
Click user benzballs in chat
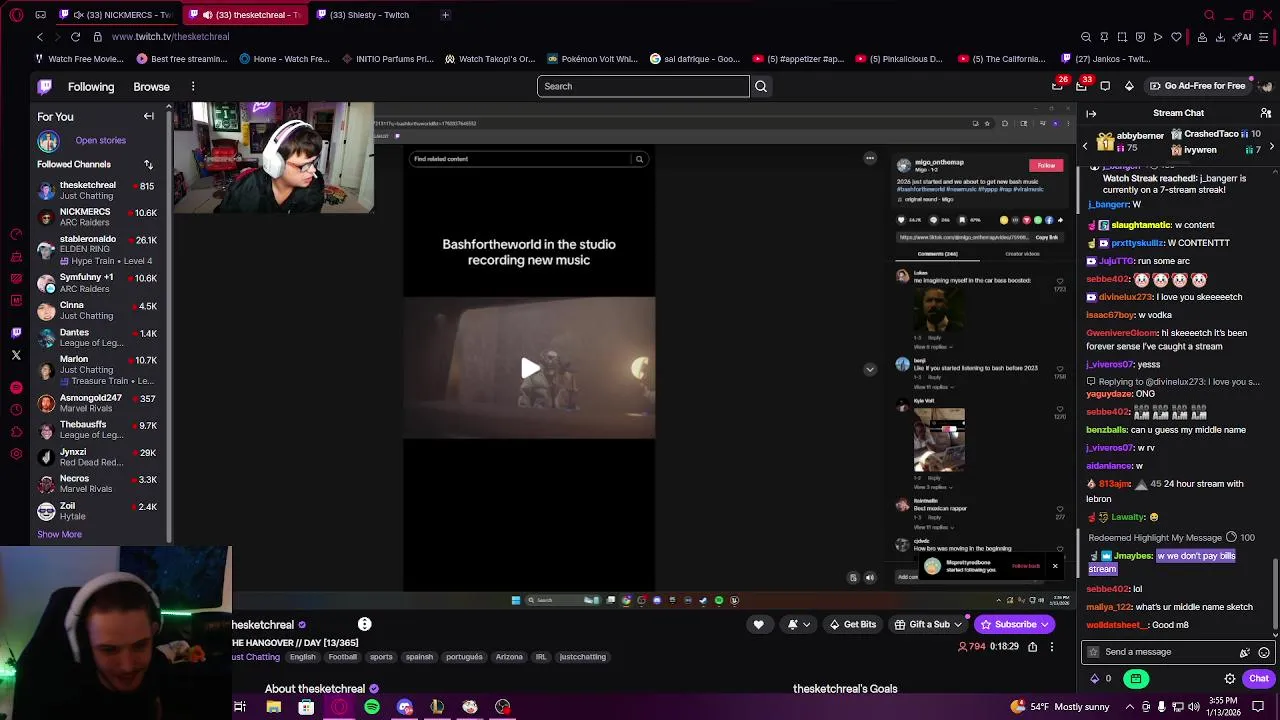tap(1107, 430)
